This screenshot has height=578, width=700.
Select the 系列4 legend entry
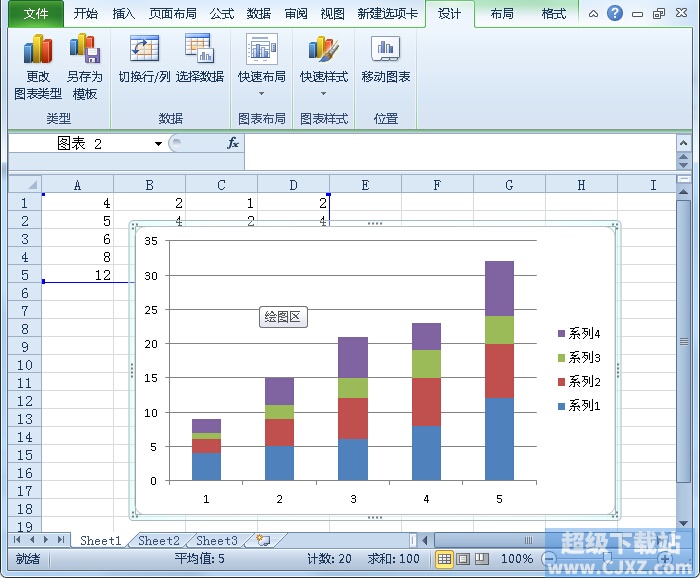click(579, 333)
